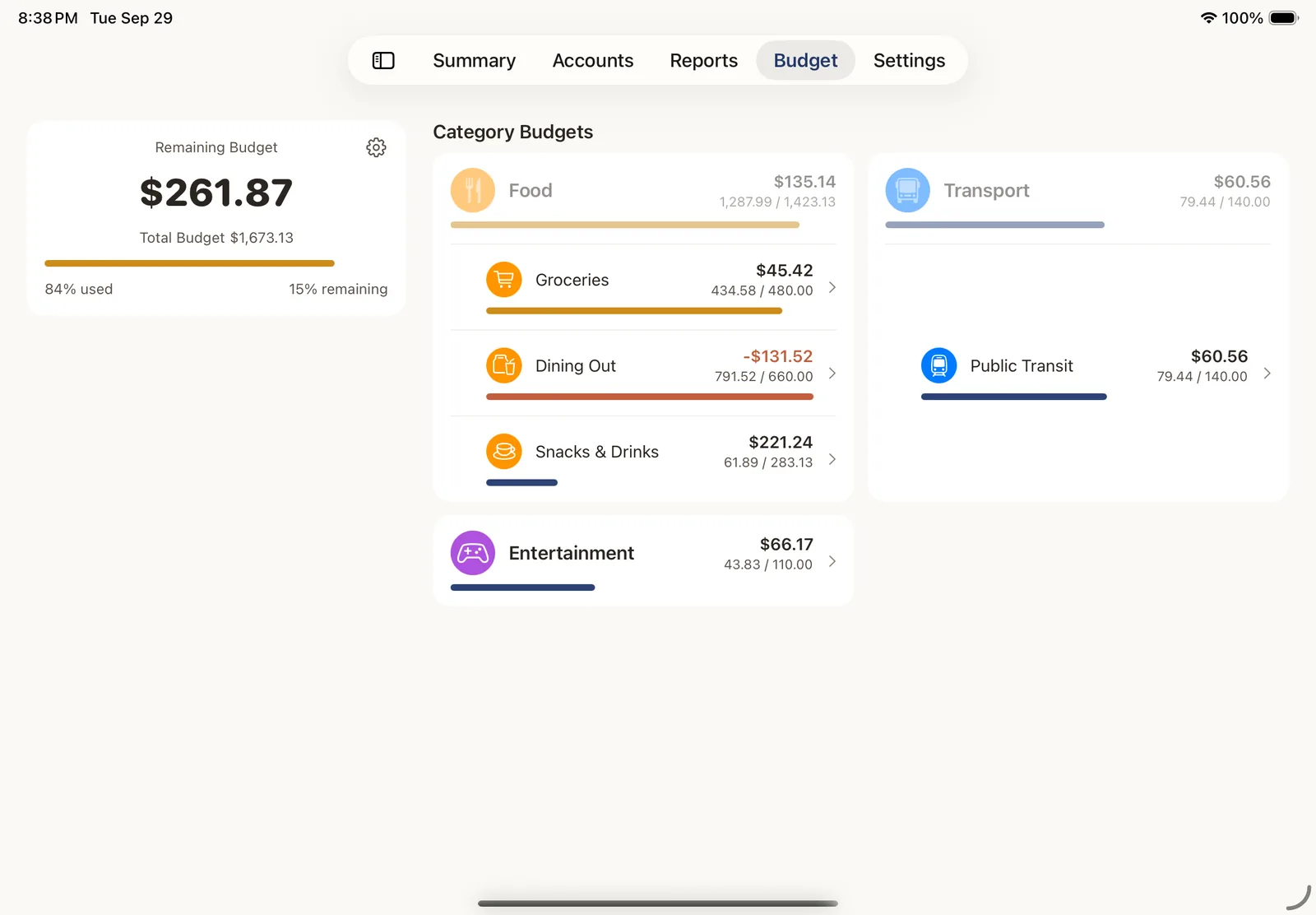Click the Food fork-and-knife icon
The height and width of the screenshot is (915, 1316).
[x=473, y=190]
